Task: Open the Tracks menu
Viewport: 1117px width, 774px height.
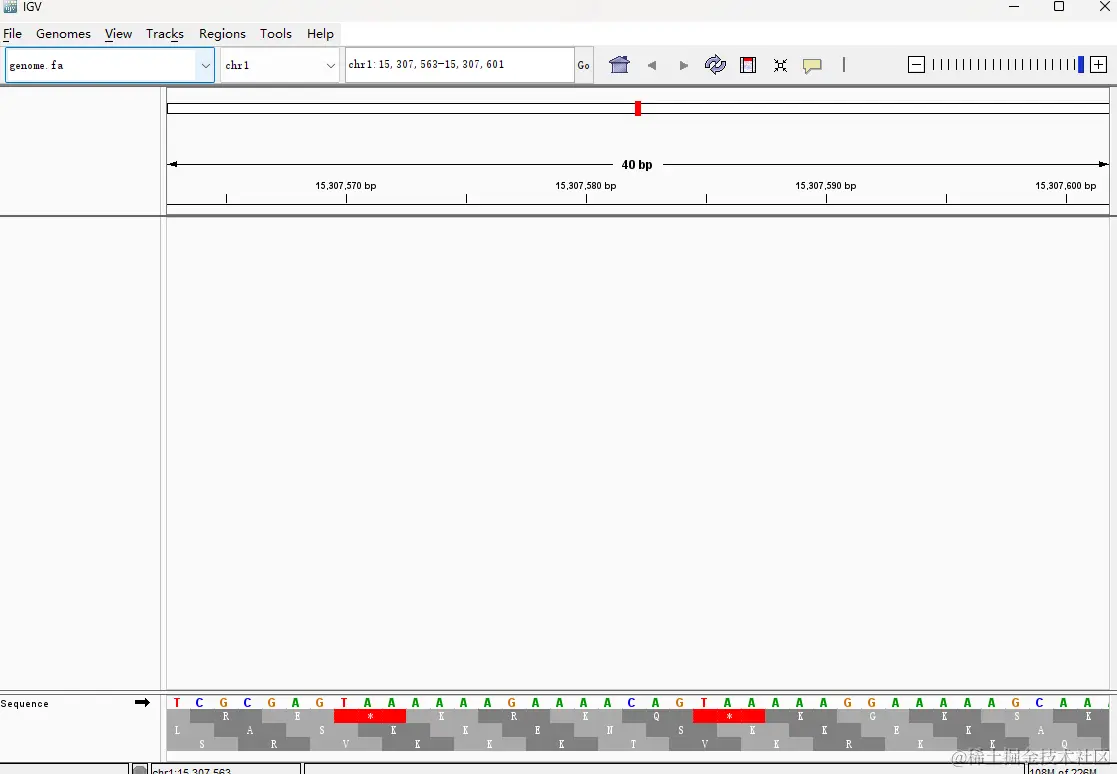Action: [x=165, y=33]
